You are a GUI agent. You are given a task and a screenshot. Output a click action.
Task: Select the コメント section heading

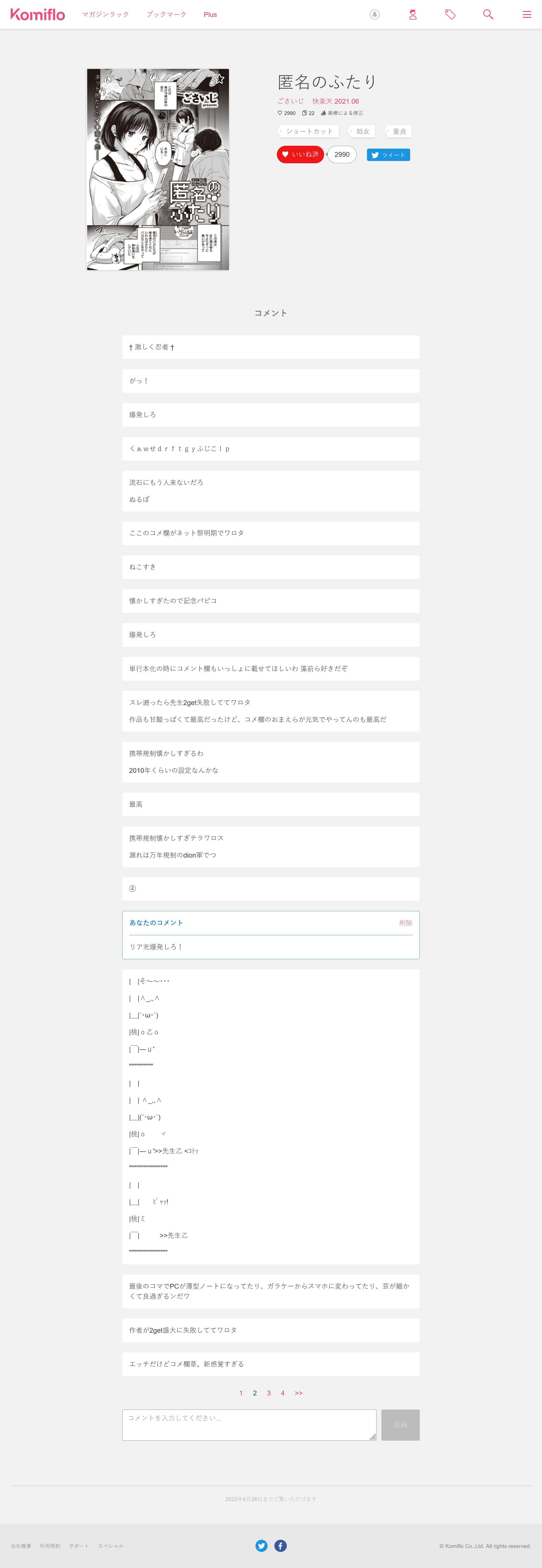point(271,313)
